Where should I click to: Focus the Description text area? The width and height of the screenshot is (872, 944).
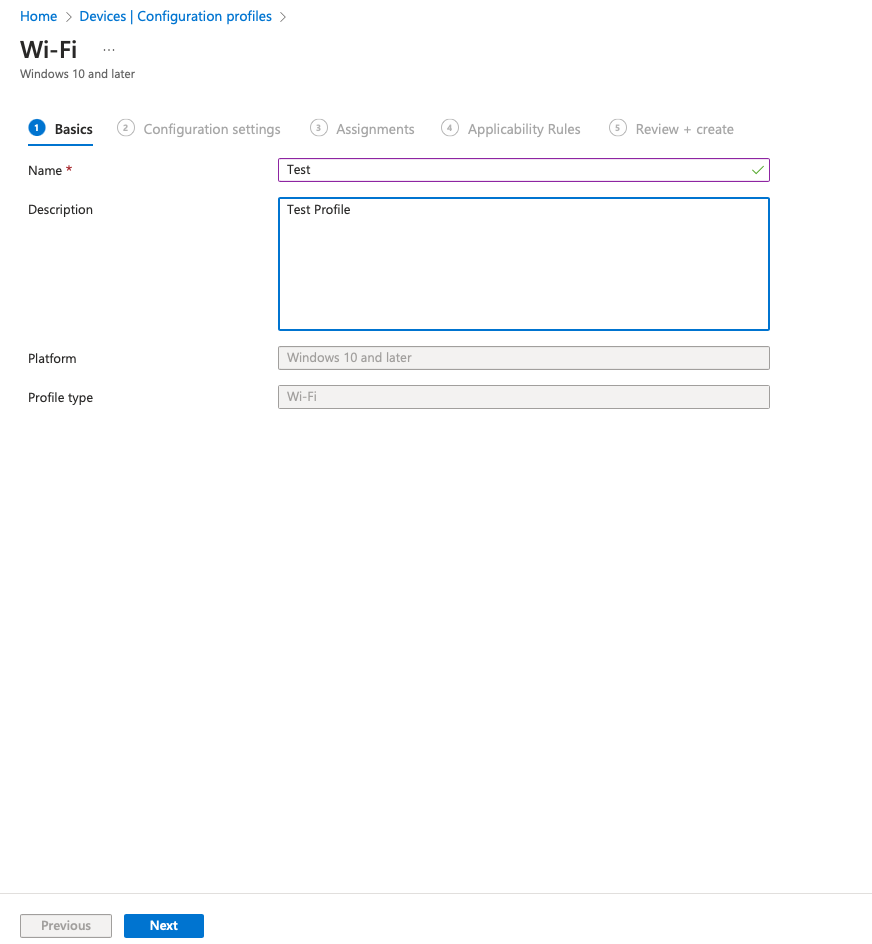click(x=523, y=264)
